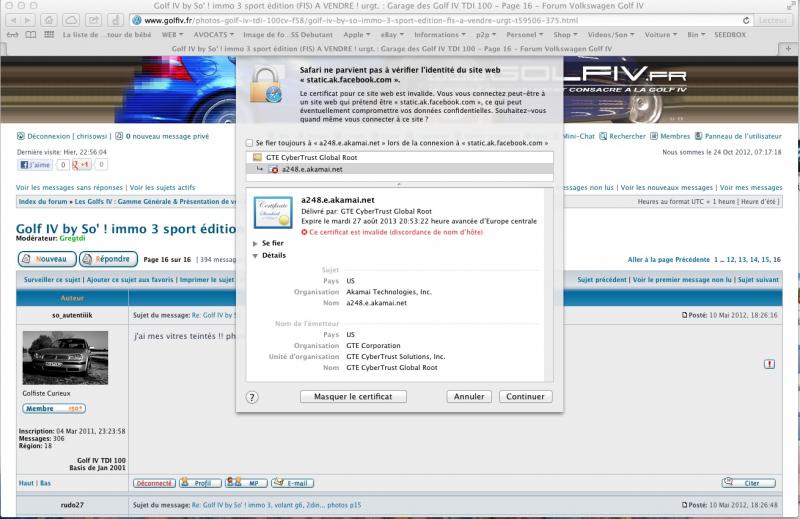Show the Bookmarks book icon
This screenshot has height=519, width=800.
pos(31,35)
